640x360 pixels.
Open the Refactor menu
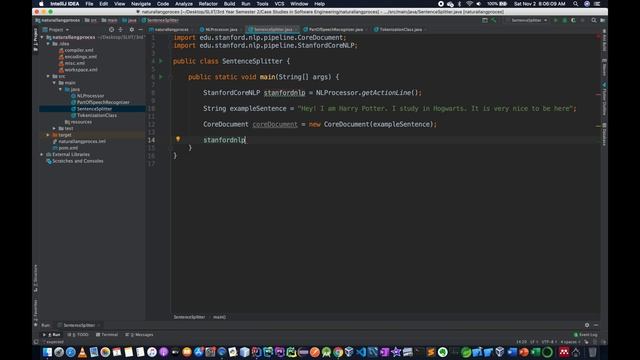tap(208, 4)
